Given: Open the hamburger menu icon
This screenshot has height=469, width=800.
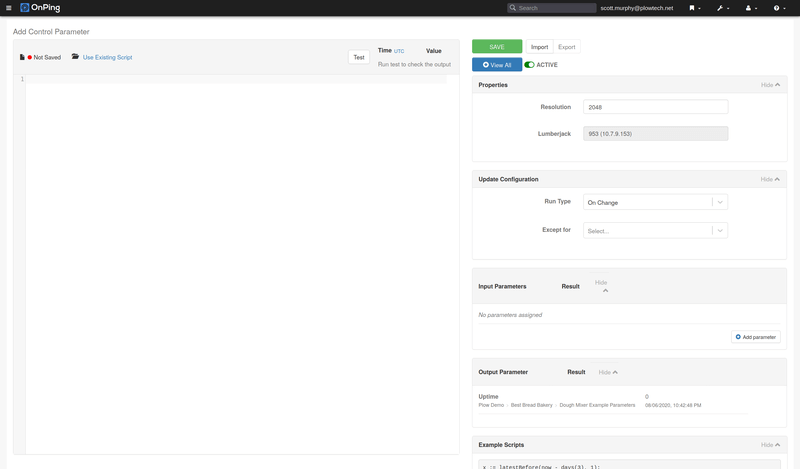Looking at the screenshot, I should (x=9, y=8).
